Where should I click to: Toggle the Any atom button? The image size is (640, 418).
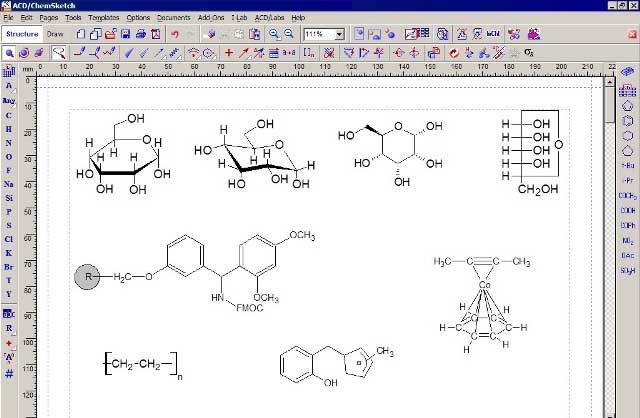(x=8, y=101)
